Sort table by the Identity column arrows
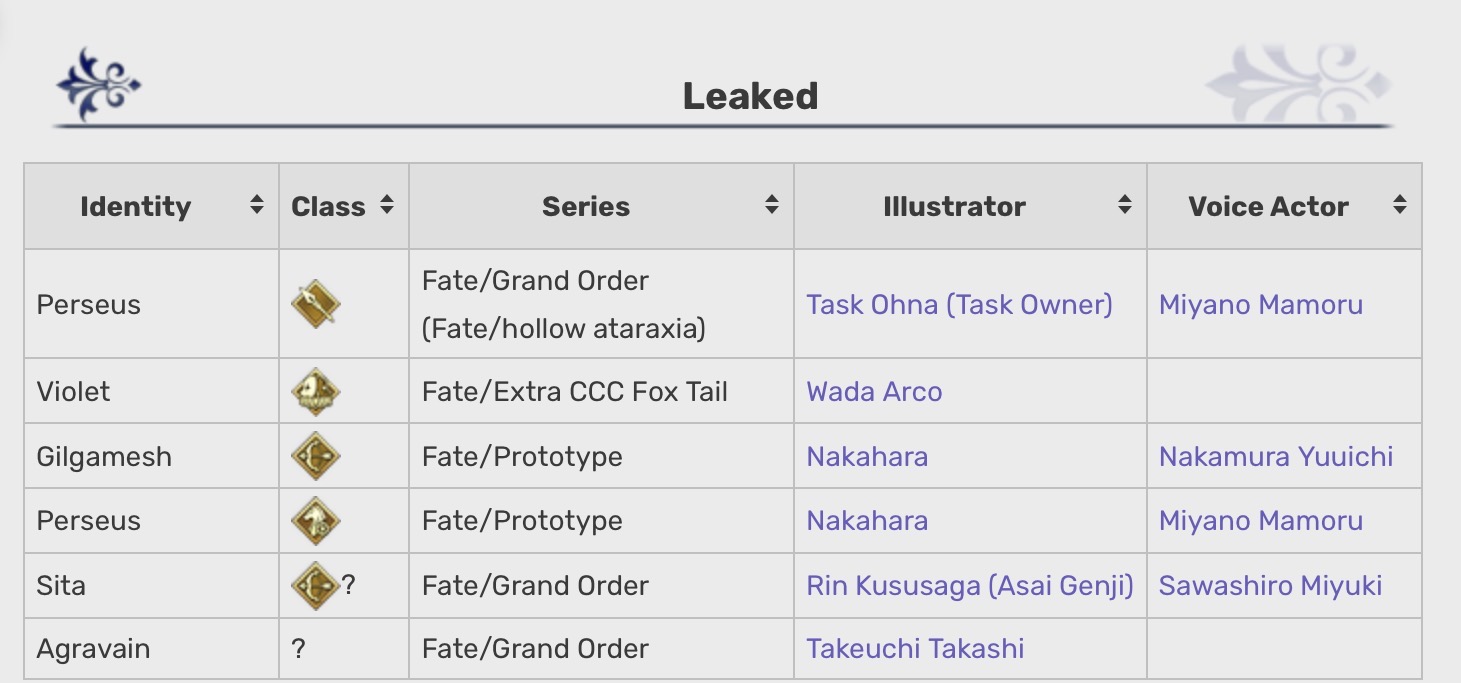Screen dimensions: 1461x683 257,206
